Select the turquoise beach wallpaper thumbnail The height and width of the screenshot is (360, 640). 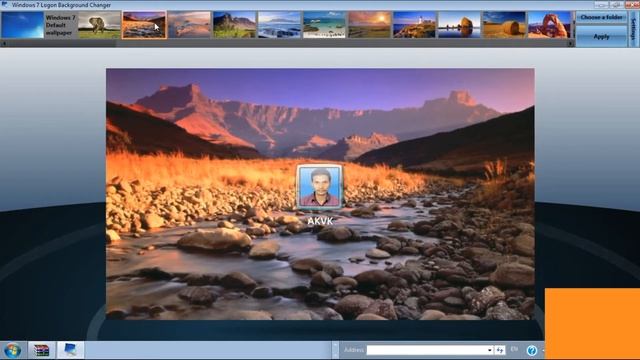pos(324,25)
